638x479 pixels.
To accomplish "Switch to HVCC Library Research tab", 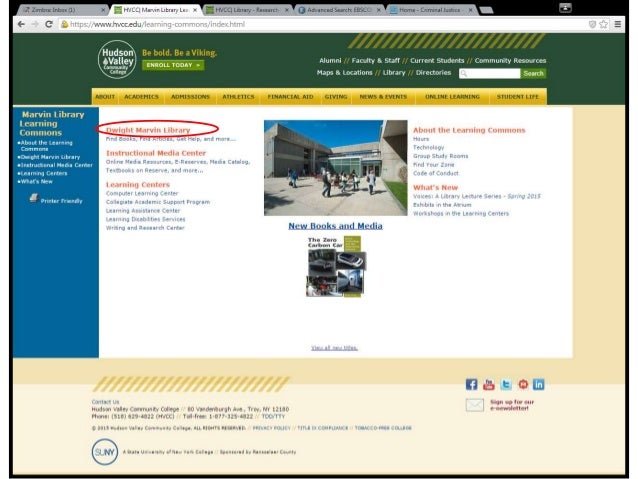I will point(247,10).
